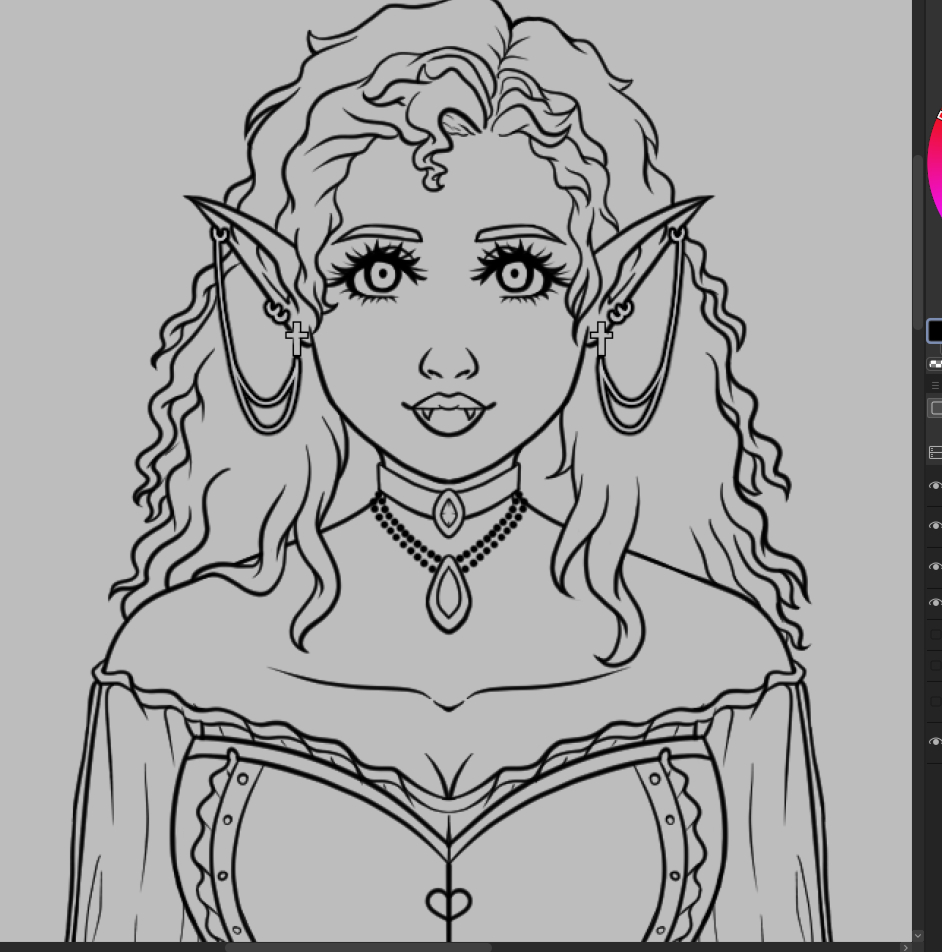Click the three-line panel menu icon

pyautogui.click(x=936, y=385)
